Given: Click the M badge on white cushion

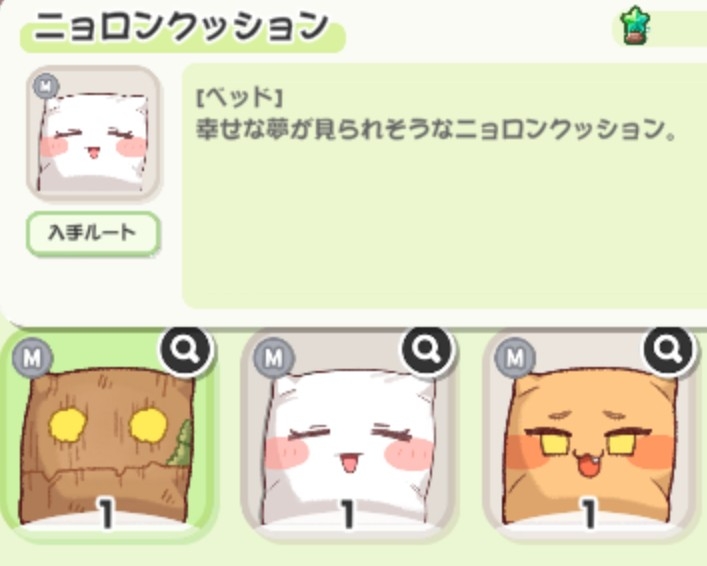Looking at the screenshot, I should point(274,358).
